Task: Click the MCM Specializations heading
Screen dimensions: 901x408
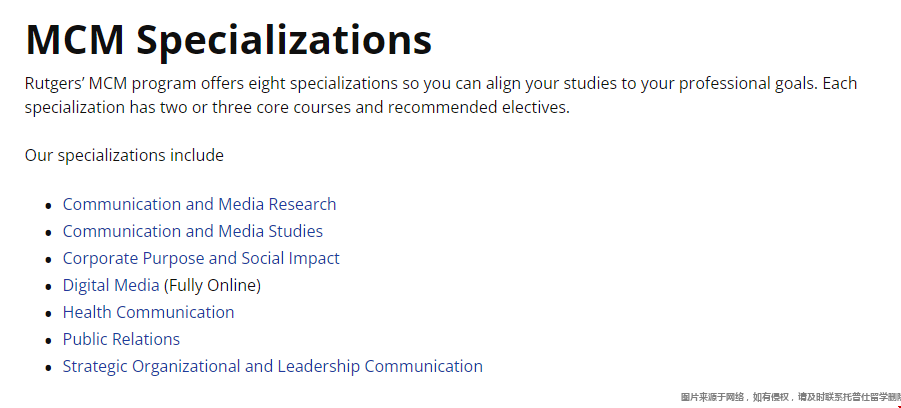Action: click(x=228, y=39)
